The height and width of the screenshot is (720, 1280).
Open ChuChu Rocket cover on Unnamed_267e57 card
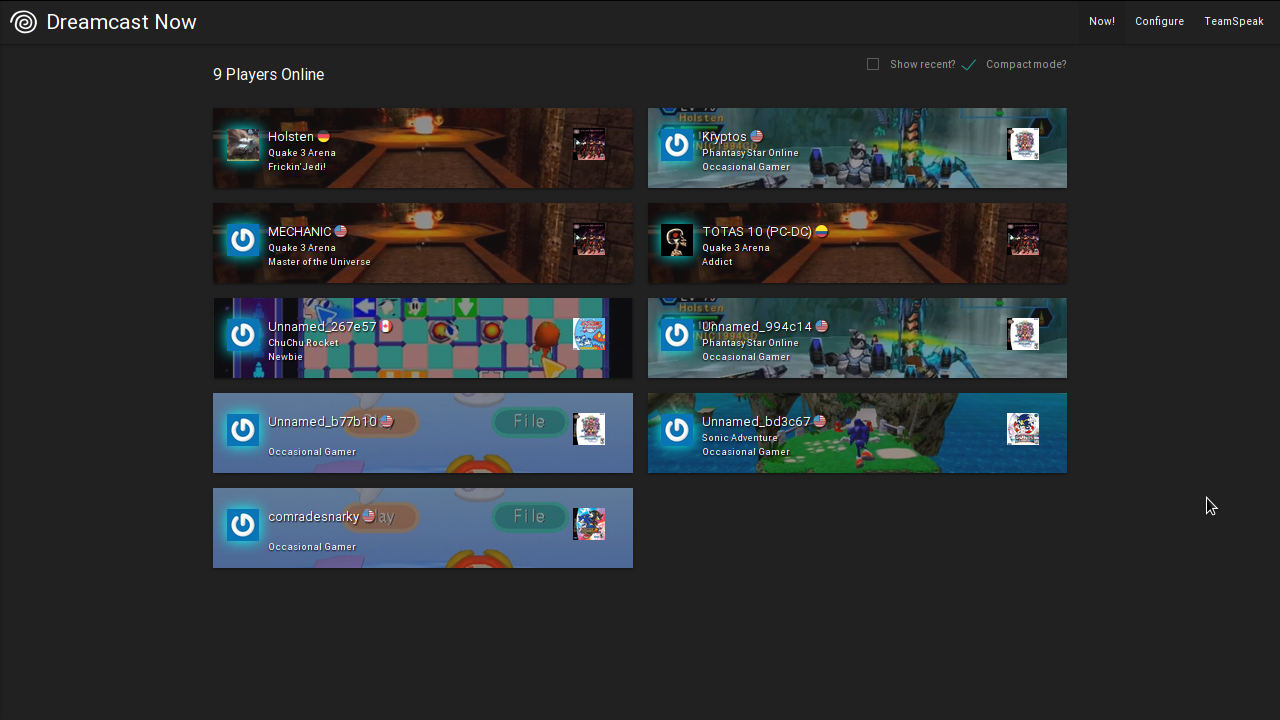589,334
